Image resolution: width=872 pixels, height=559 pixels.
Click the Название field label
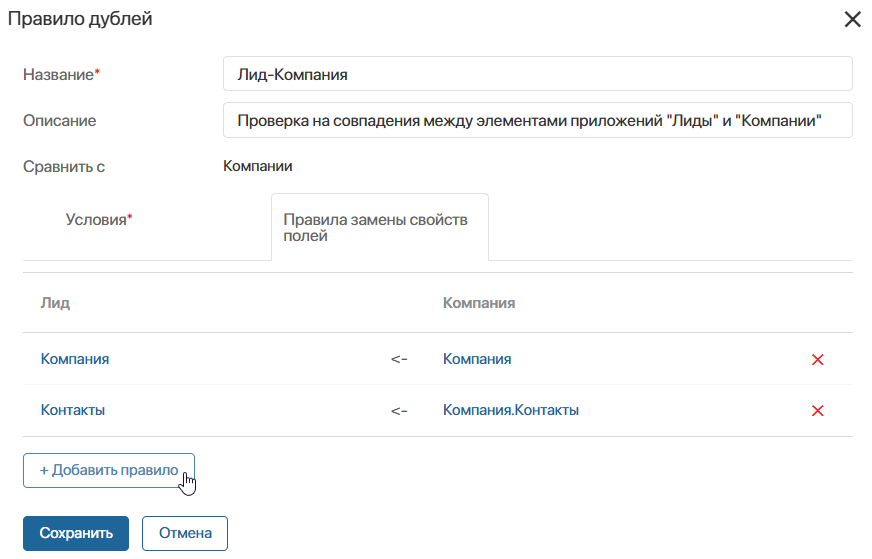pyautogui.click(x=61, y=74)
